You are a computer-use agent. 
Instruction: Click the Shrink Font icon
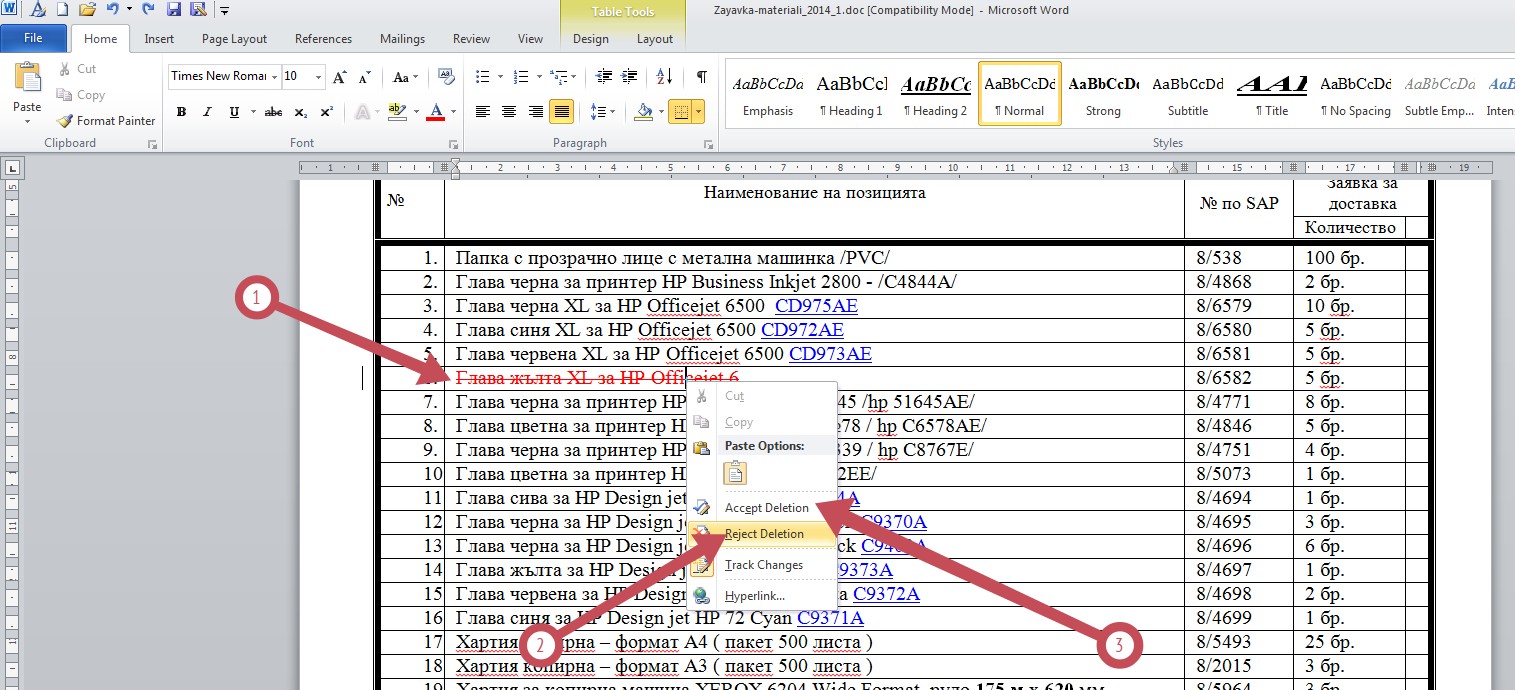coord(365,77)
